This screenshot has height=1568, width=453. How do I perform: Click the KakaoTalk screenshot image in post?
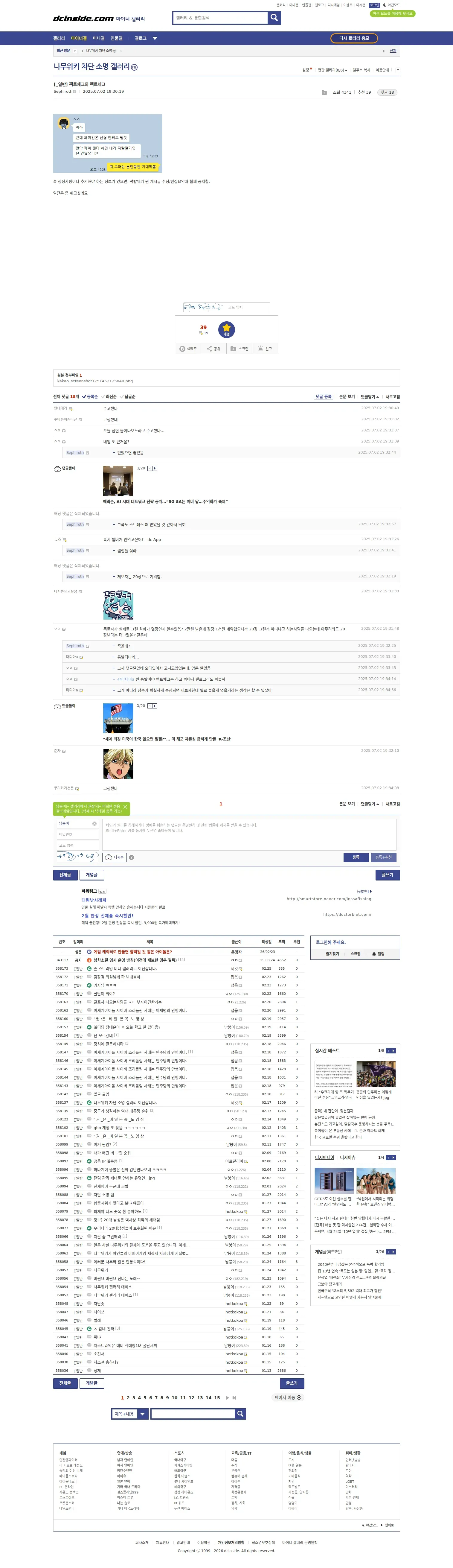tap(108, 143)
